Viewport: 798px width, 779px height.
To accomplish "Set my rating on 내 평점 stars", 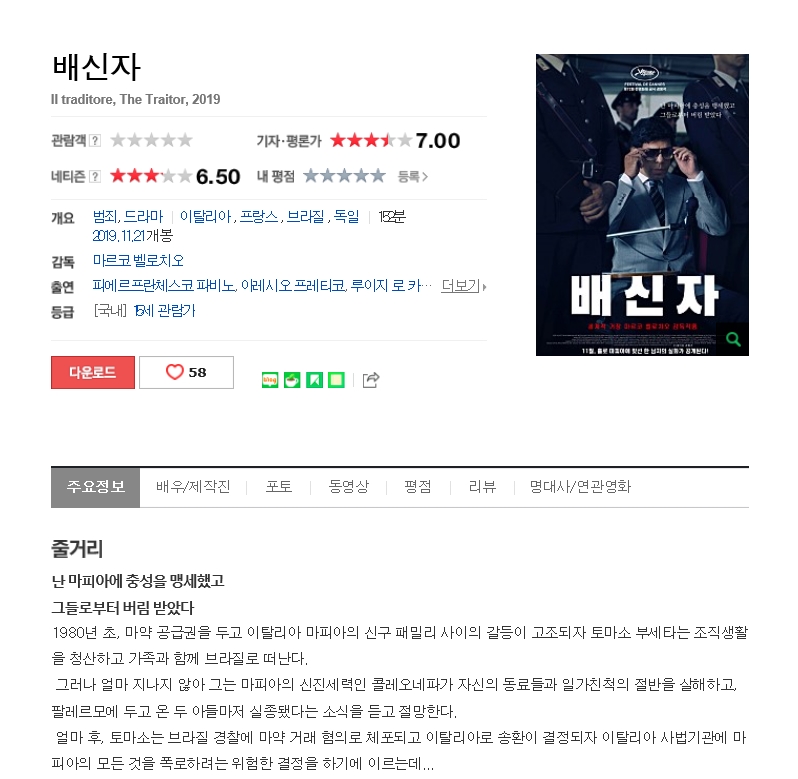I will pyautogui.click(x=345, y=177).
